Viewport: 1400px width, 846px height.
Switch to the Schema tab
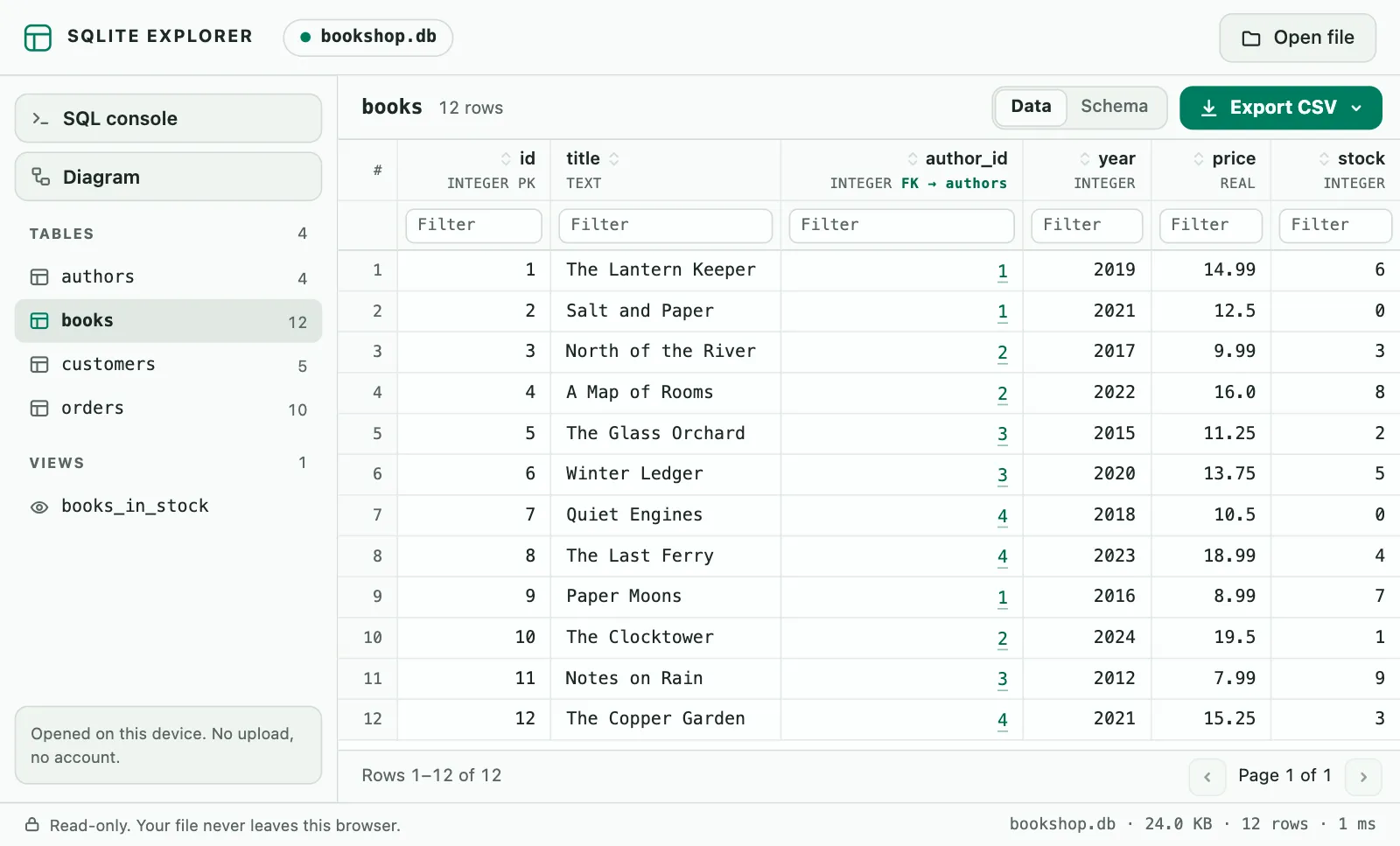pyautogui.click(x=1114, y=107)
